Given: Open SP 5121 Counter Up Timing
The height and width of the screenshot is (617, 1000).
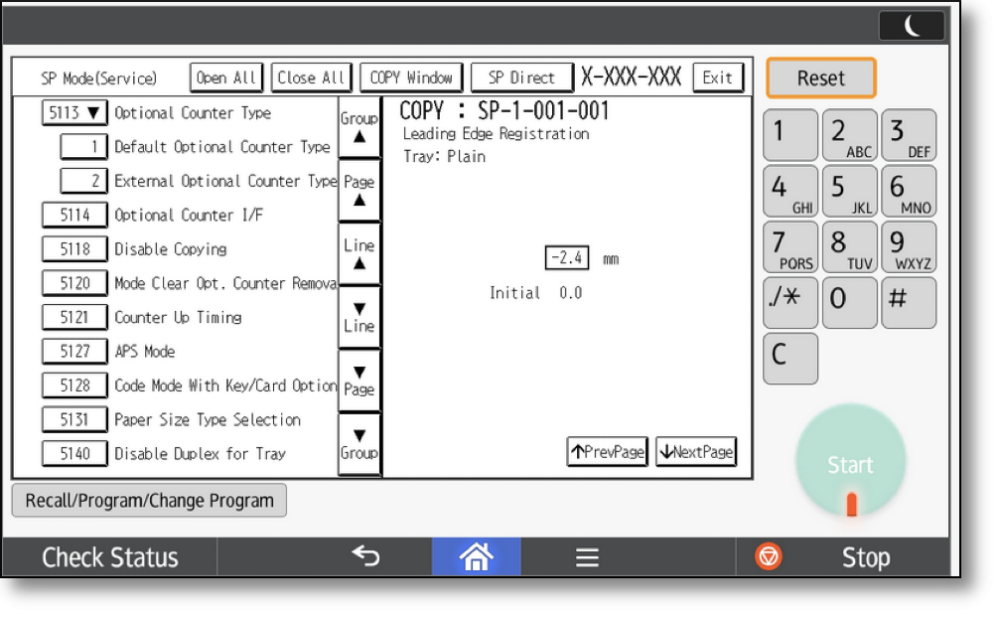Looking at the screenshot, I should point(75,317).
